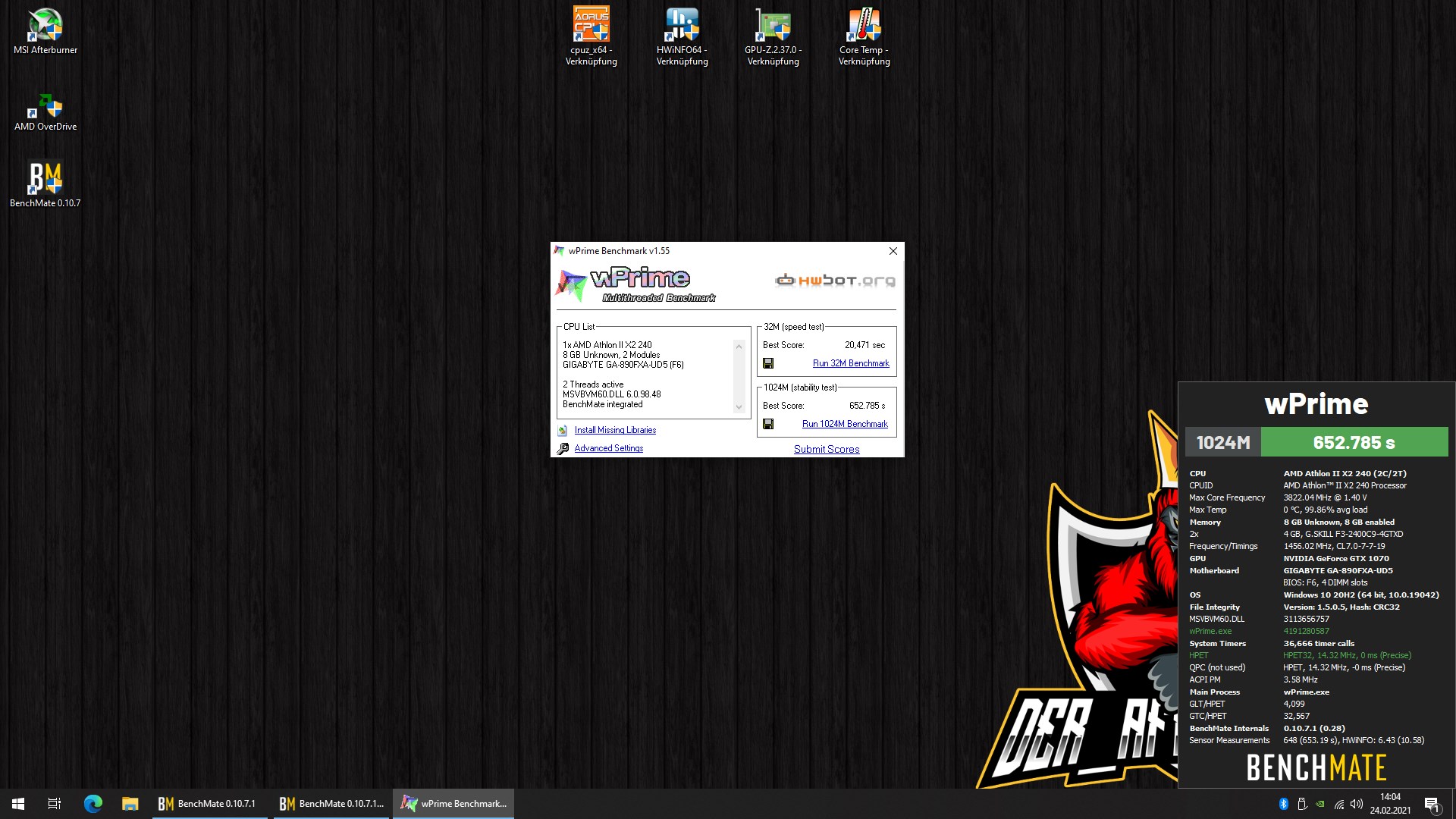Viewport: 1456px width, 819px height.
Task: Click the 'BenchMate integrated' line
Action: [x=603, y=404]
